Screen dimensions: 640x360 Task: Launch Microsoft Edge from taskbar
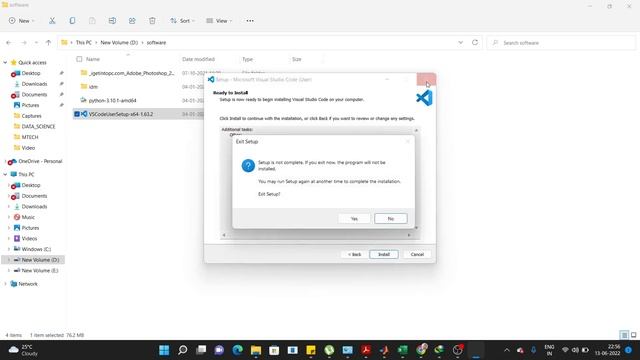pos(238,350)
